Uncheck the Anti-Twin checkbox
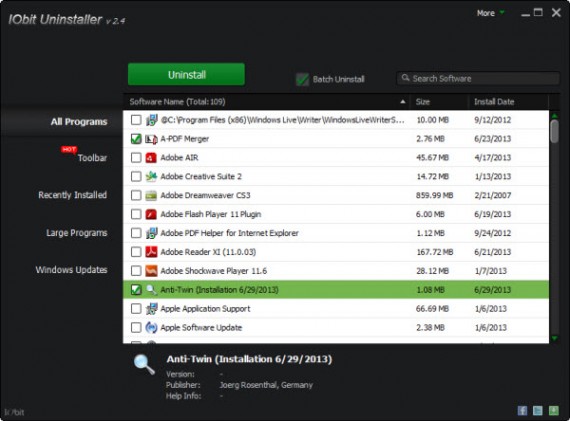 click(x=136, y=290)
